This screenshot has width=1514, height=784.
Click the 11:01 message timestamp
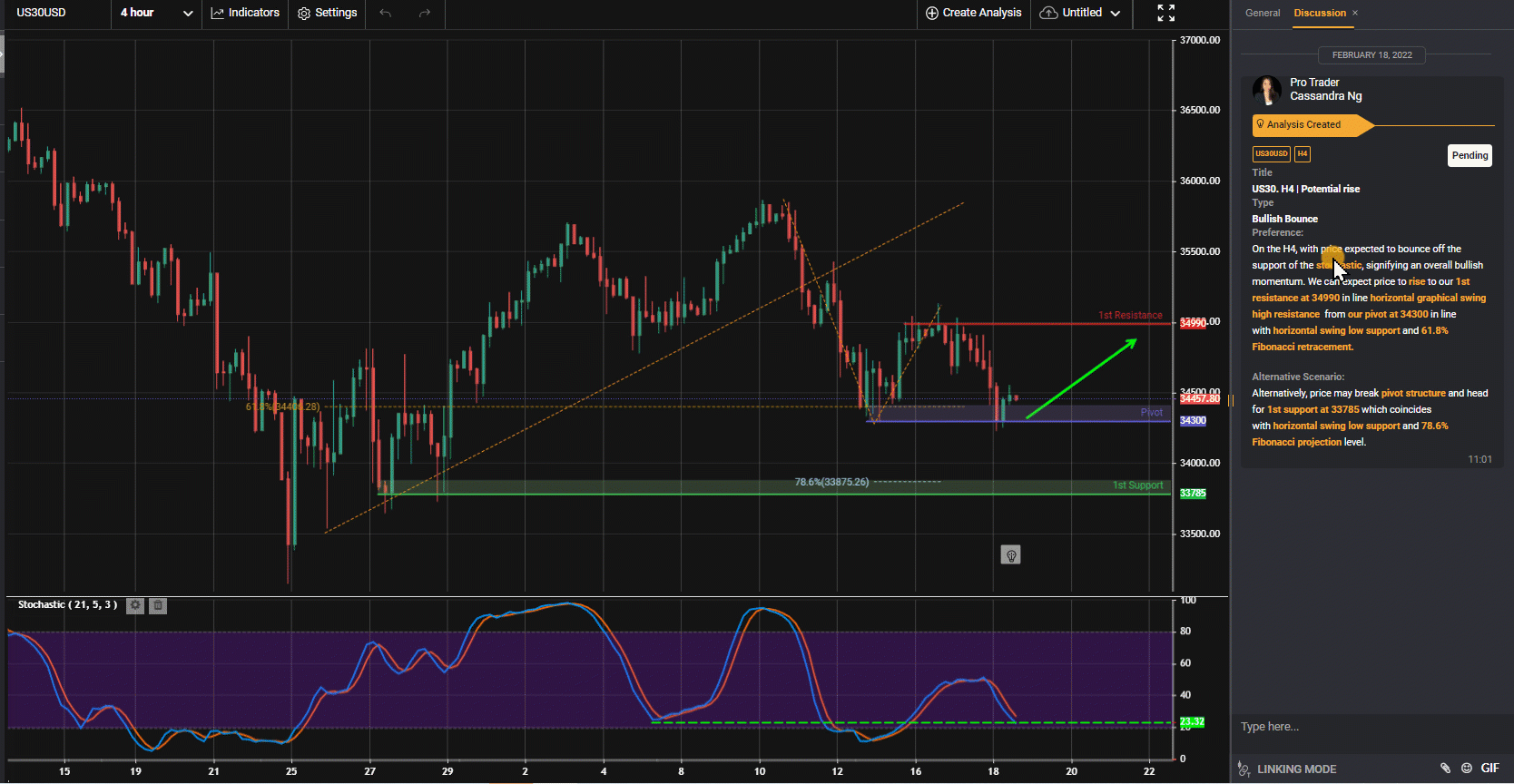point(1480,459)
